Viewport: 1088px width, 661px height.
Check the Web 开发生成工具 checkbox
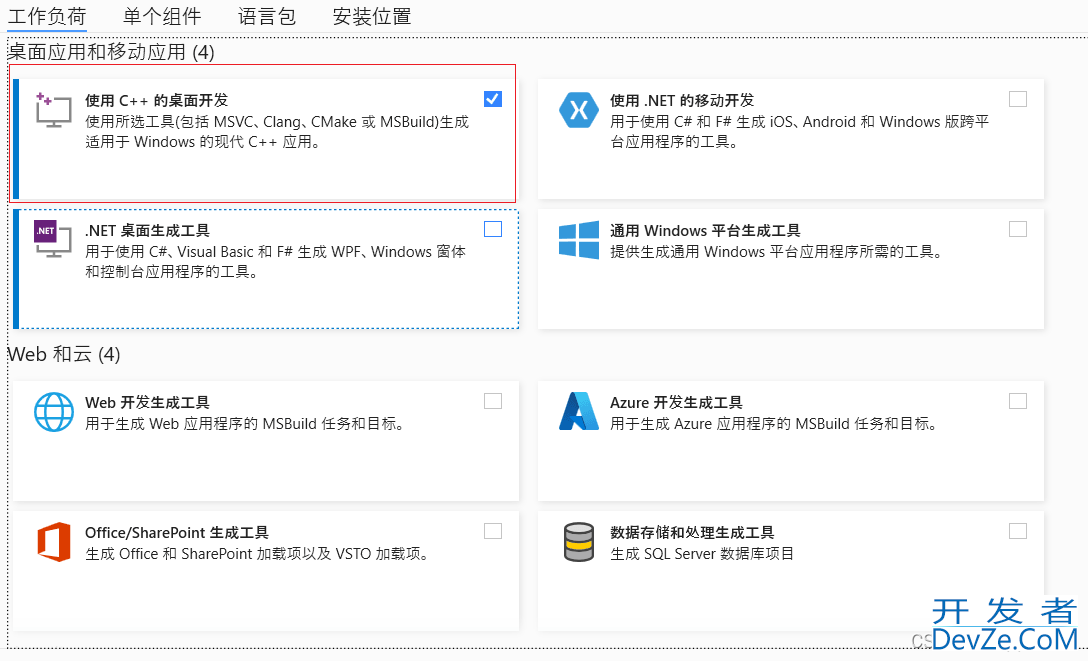point(493,401)
